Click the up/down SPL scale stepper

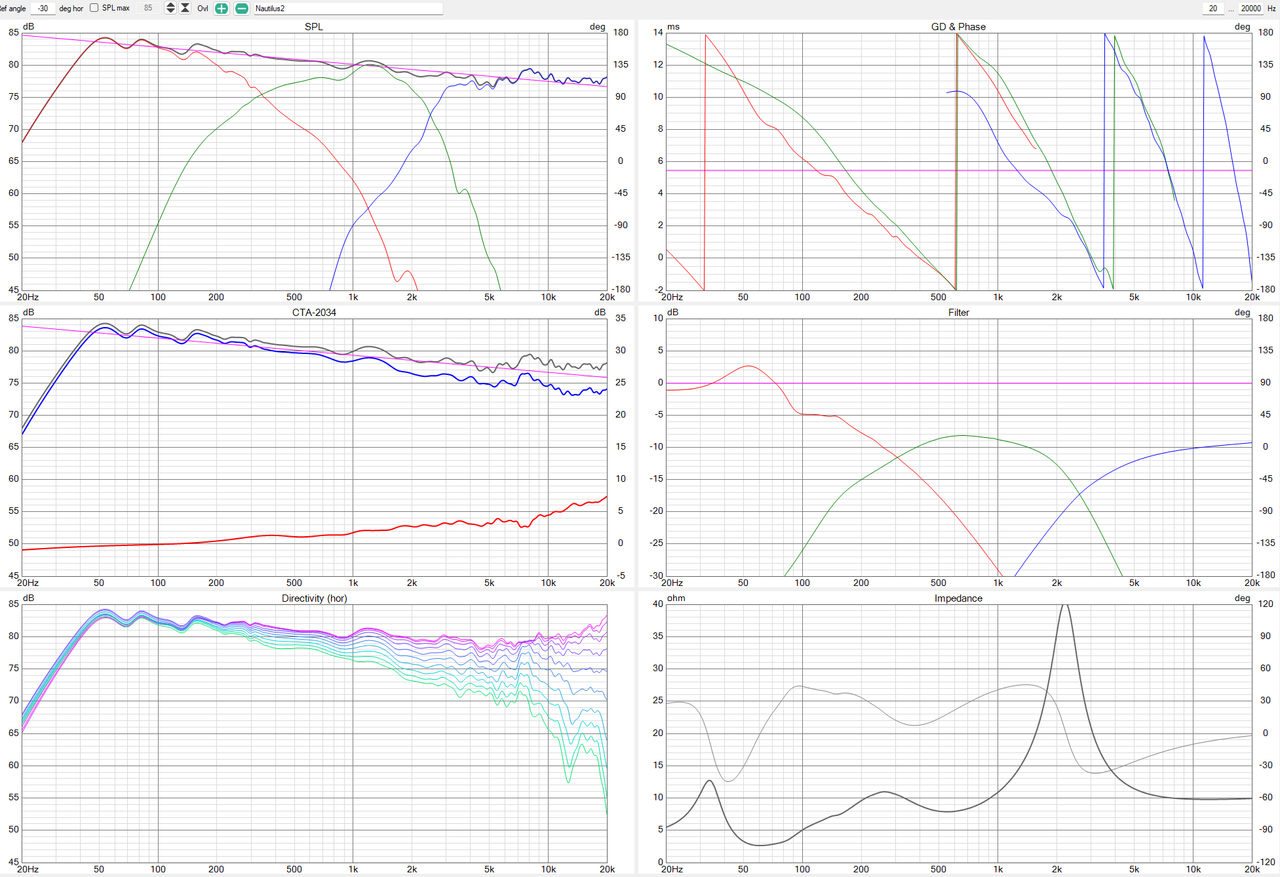point(170,8)
